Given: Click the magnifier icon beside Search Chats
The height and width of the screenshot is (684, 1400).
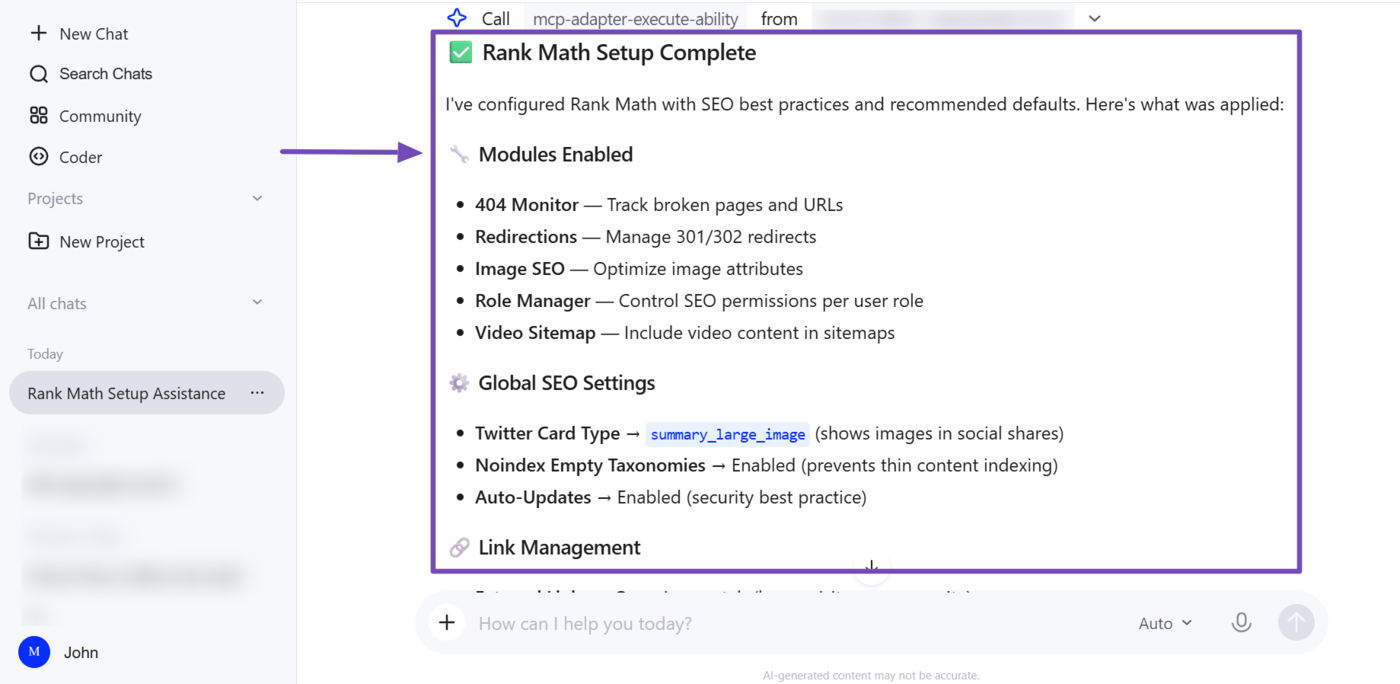Looking at the screenshot, I should (39, 74).
